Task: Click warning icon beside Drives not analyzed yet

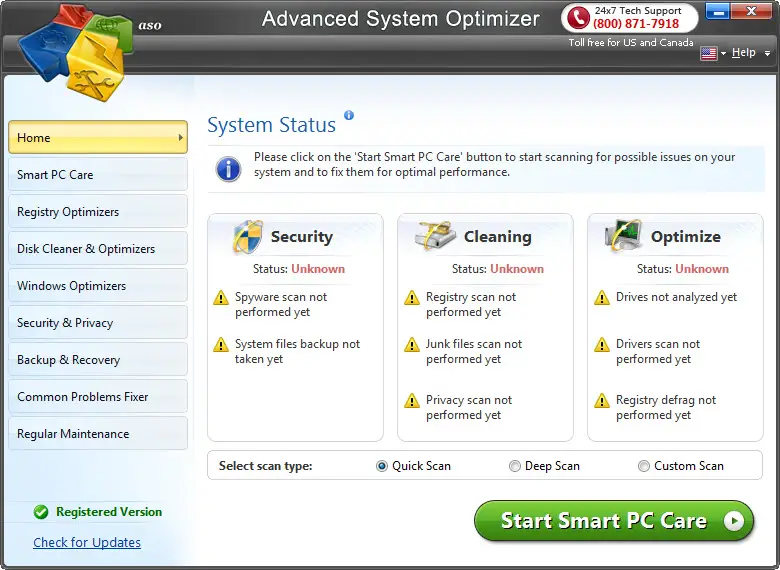Action: (602, 298)
